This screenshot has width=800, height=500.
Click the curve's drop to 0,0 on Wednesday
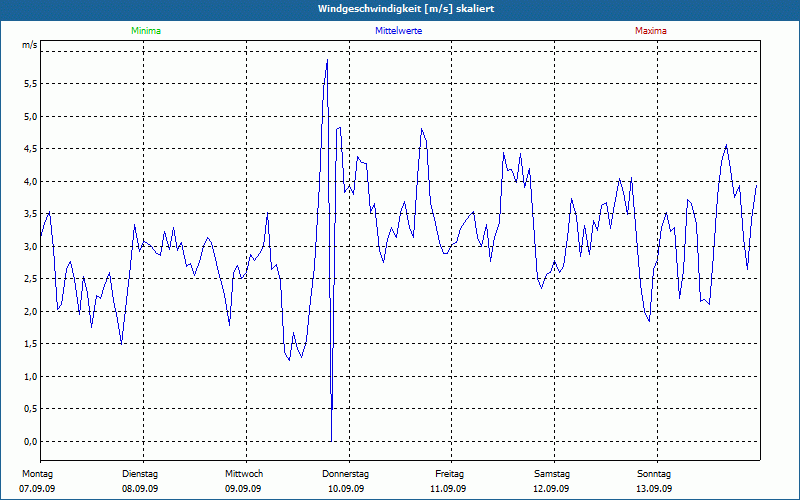(x=331, y=440)
